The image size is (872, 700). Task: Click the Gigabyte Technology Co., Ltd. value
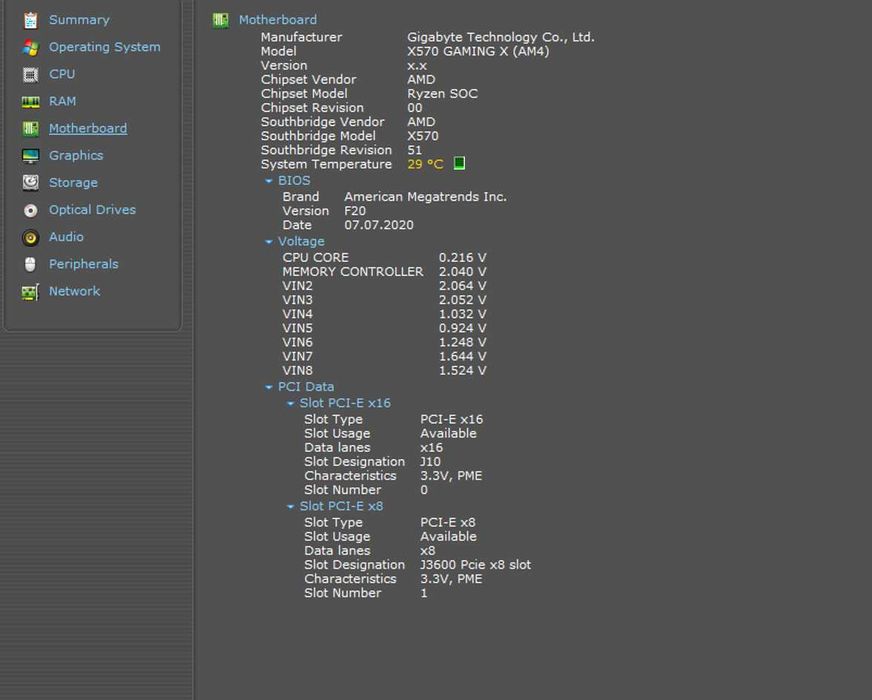pos(501,37)
